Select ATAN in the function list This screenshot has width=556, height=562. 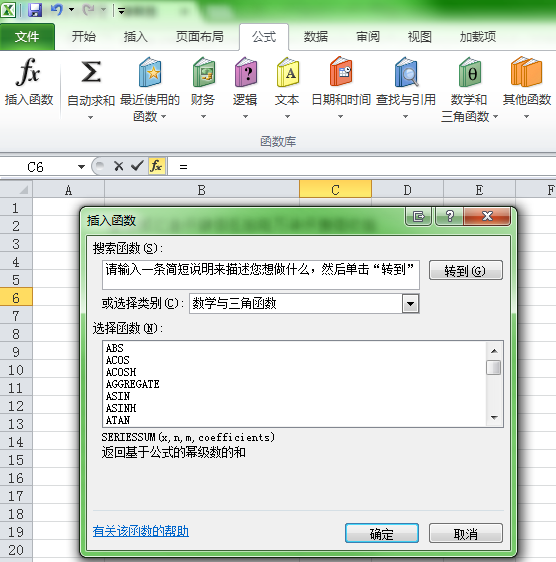(x=118, y=420)
